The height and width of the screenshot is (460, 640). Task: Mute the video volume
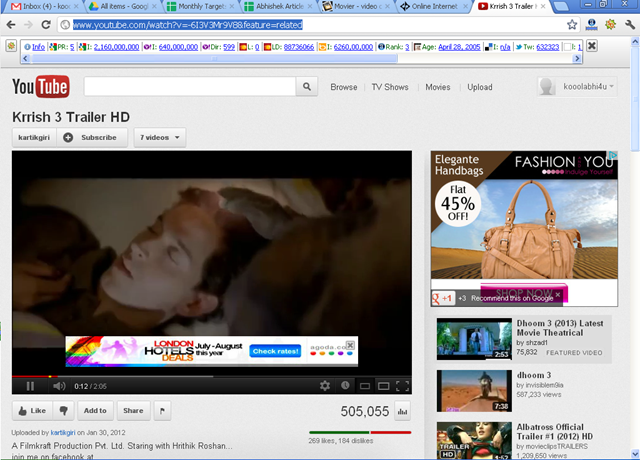click(x=59, y=386)
